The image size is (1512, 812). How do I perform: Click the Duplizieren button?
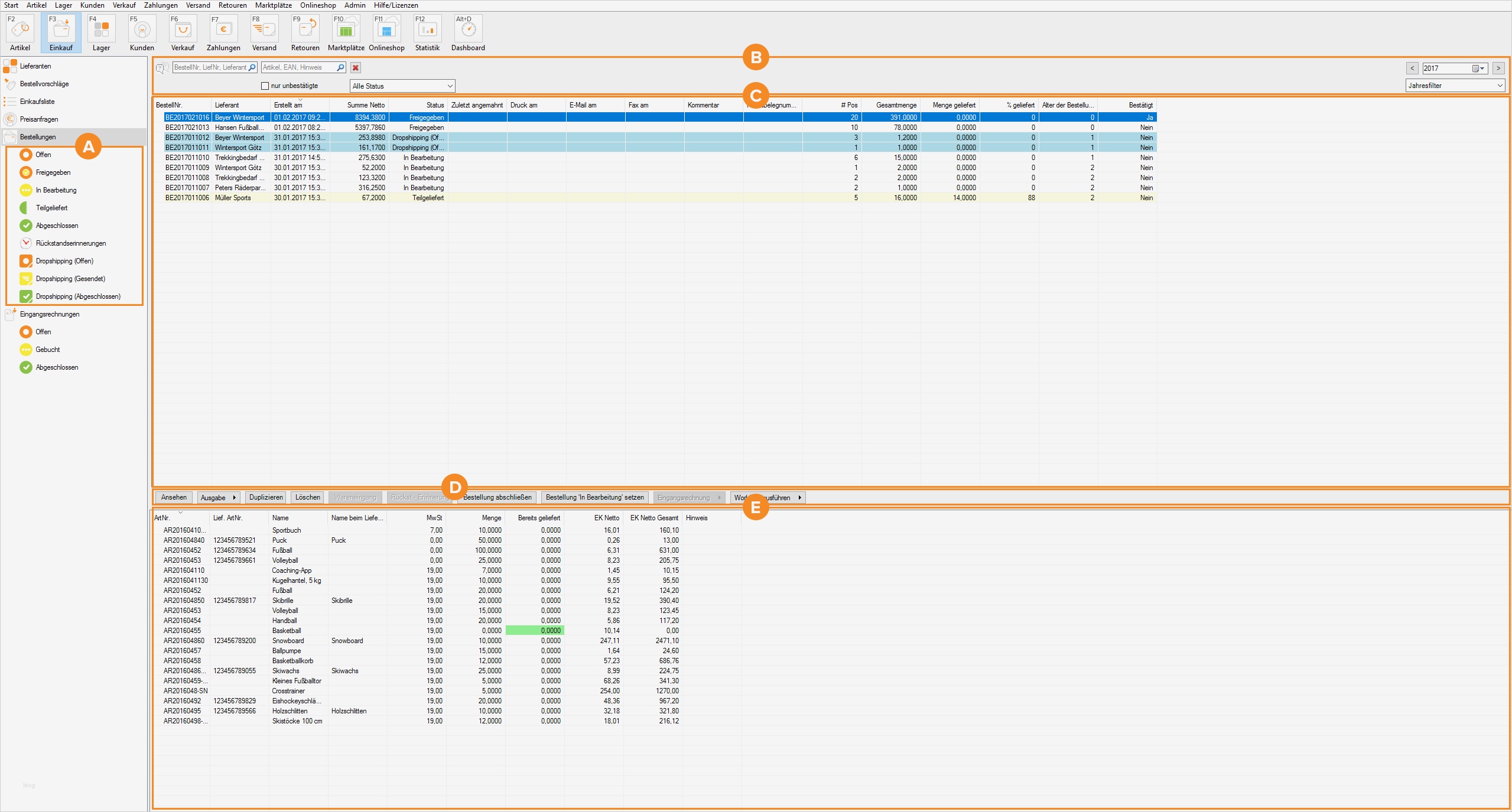[266, 498]
